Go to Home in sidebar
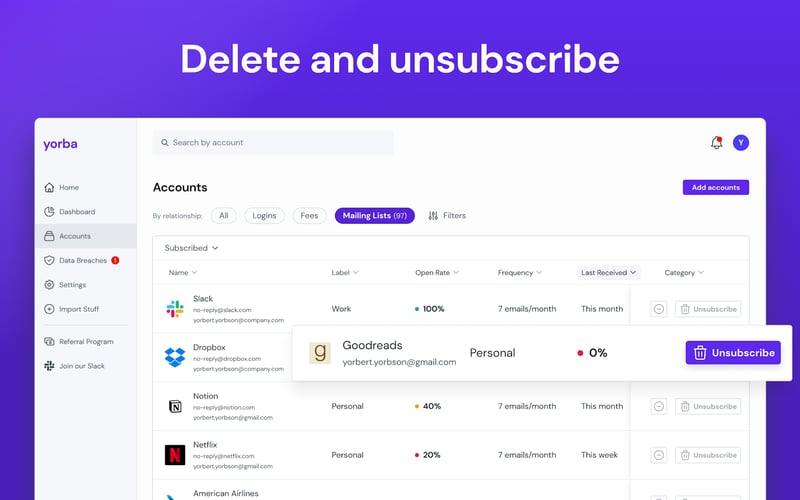Viewport: 800px width, 500px height. click(62, 187)
